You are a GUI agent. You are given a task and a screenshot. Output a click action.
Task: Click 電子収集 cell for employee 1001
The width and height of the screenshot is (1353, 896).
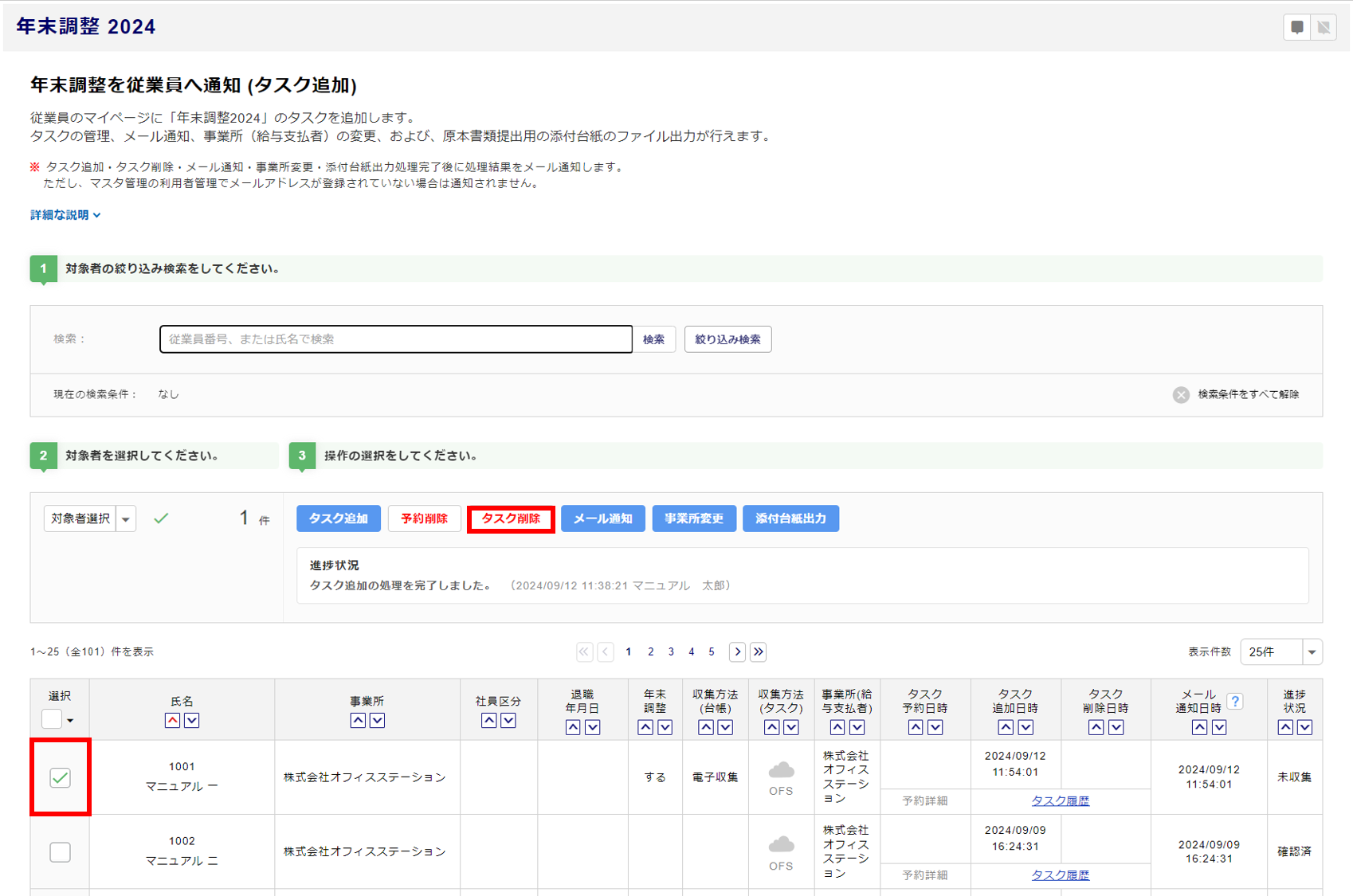pos(715,777)
